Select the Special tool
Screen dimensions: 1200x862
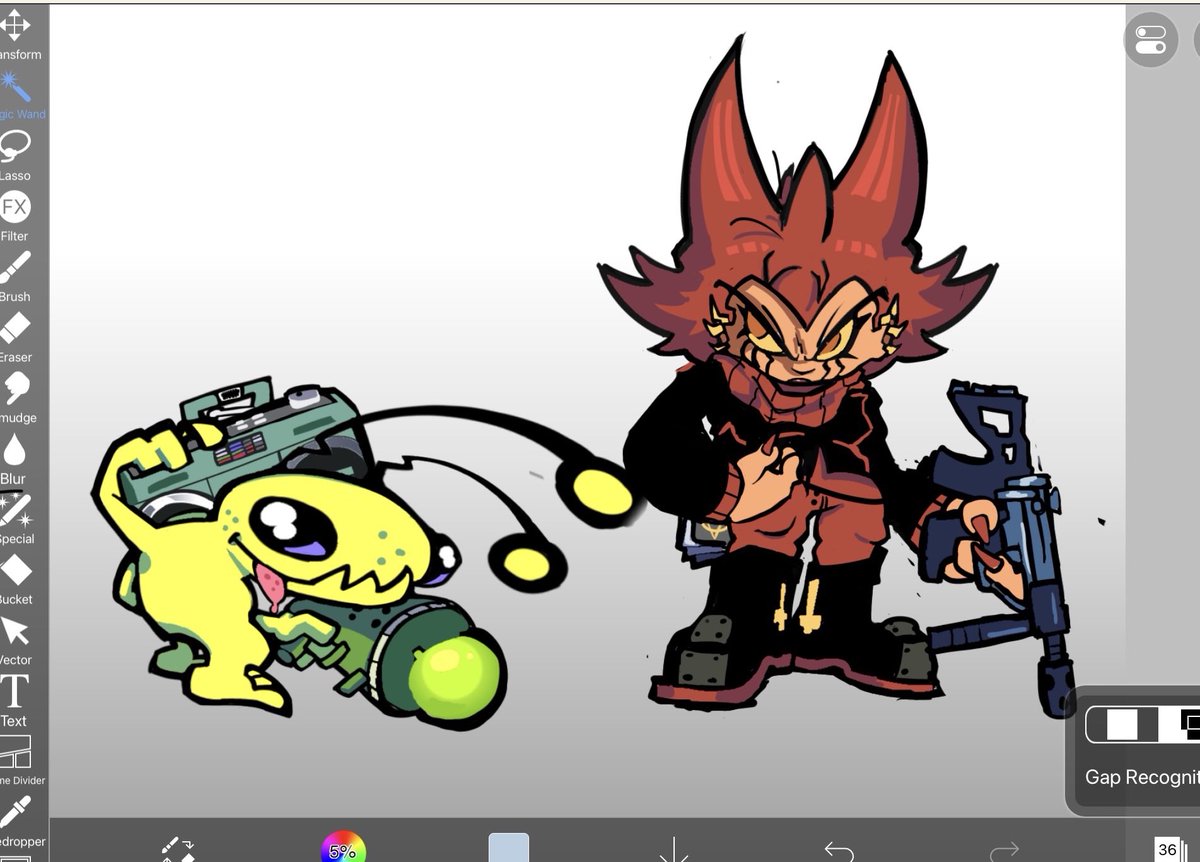click(16, 519)
